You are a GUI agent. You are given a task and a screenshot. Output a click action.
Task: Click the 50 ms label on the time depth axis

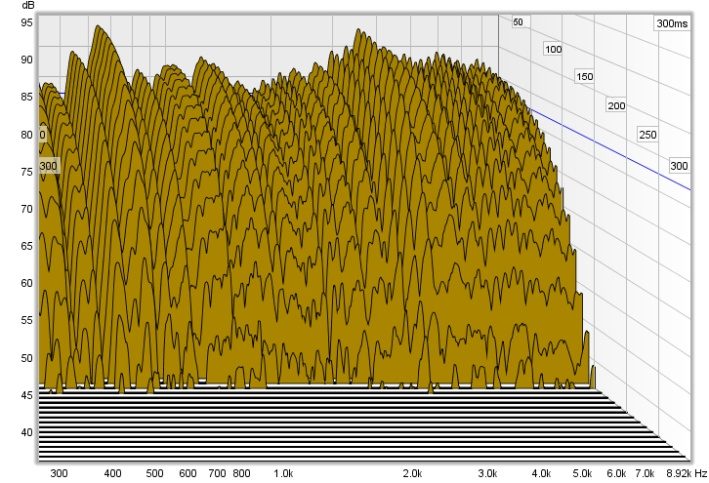[x=518, y=22]
